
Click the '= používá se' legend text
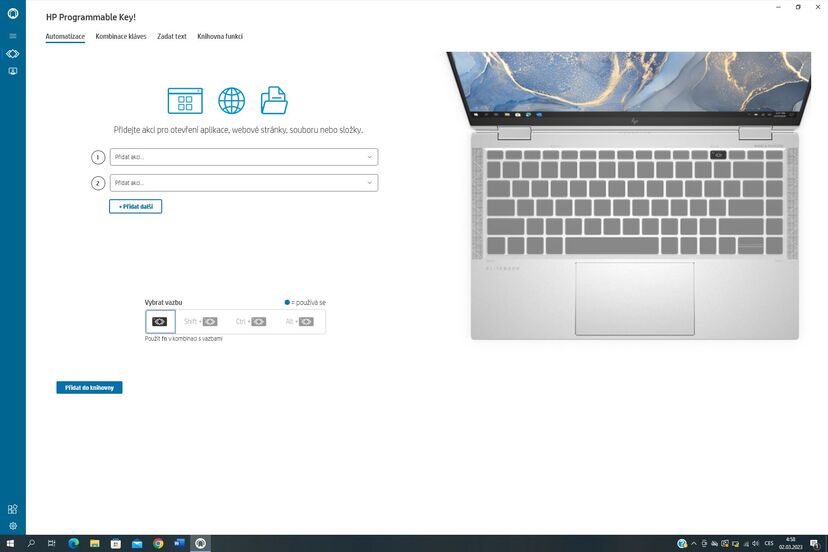(308, 303)
